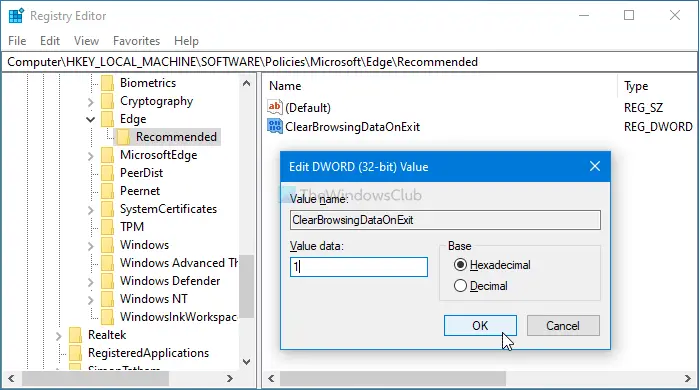The image size is (700, 390).
Task: Click OK in Edit DWORD dialog
Action: [480, 326]
